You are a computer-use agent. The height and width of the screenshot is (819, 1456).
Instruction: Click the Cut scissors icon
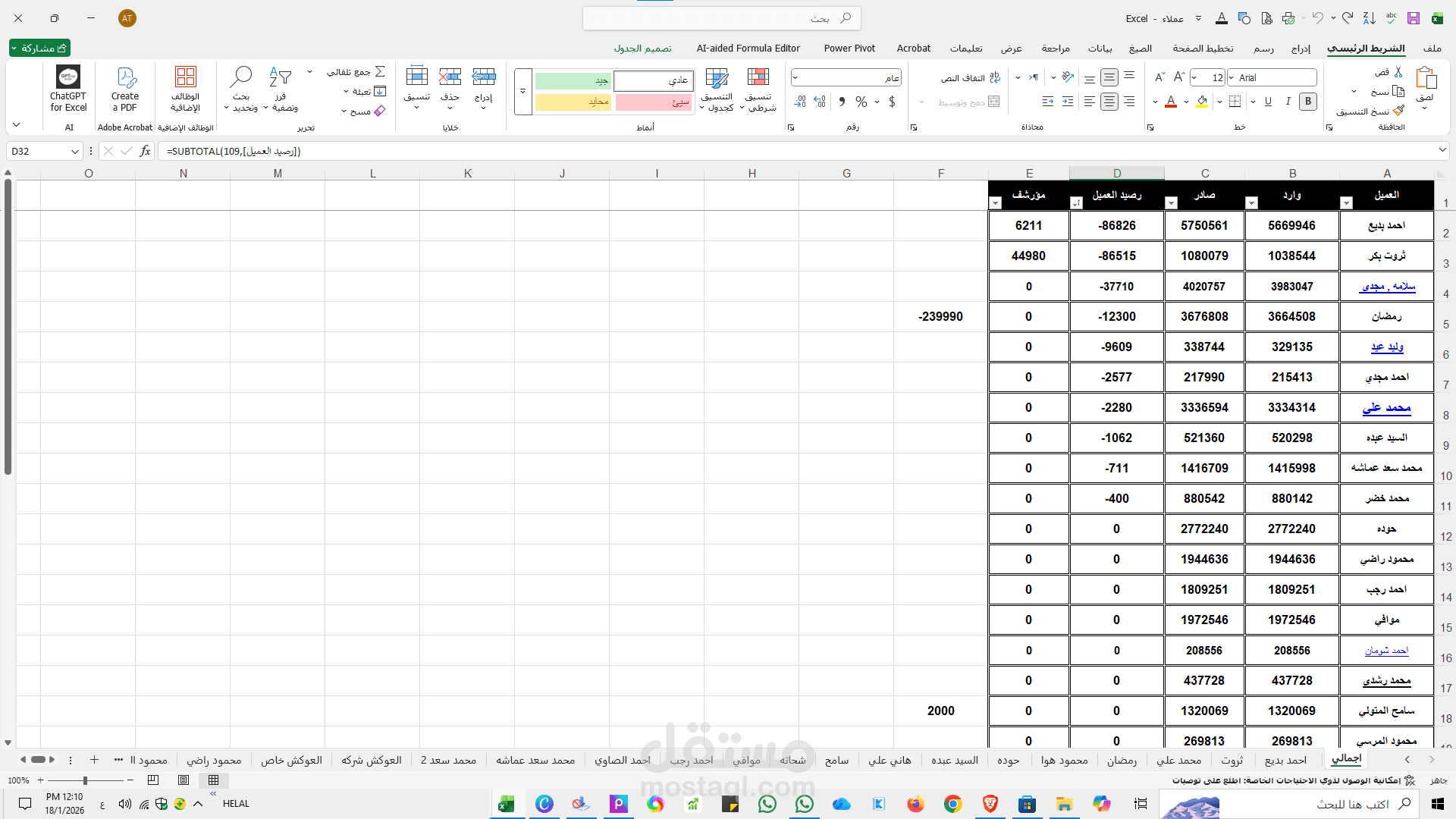1398,72
